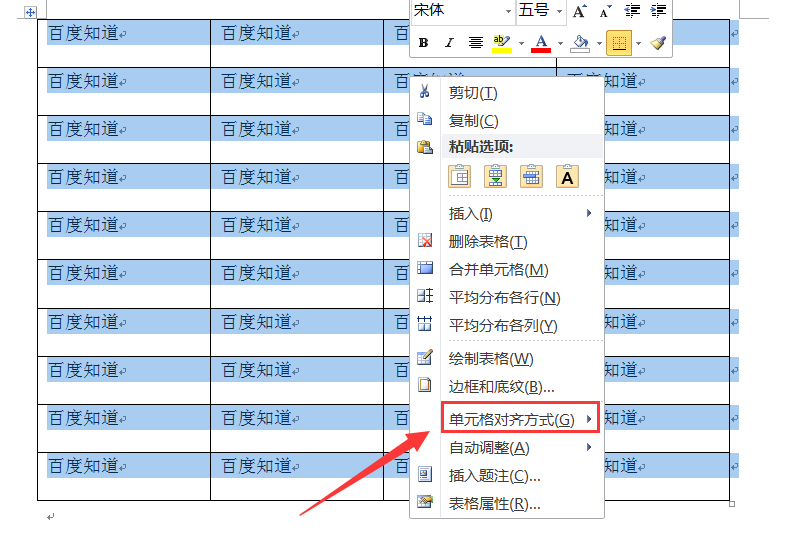
Task: Click the distribute rows icon
Action: (x=424, y=296)
